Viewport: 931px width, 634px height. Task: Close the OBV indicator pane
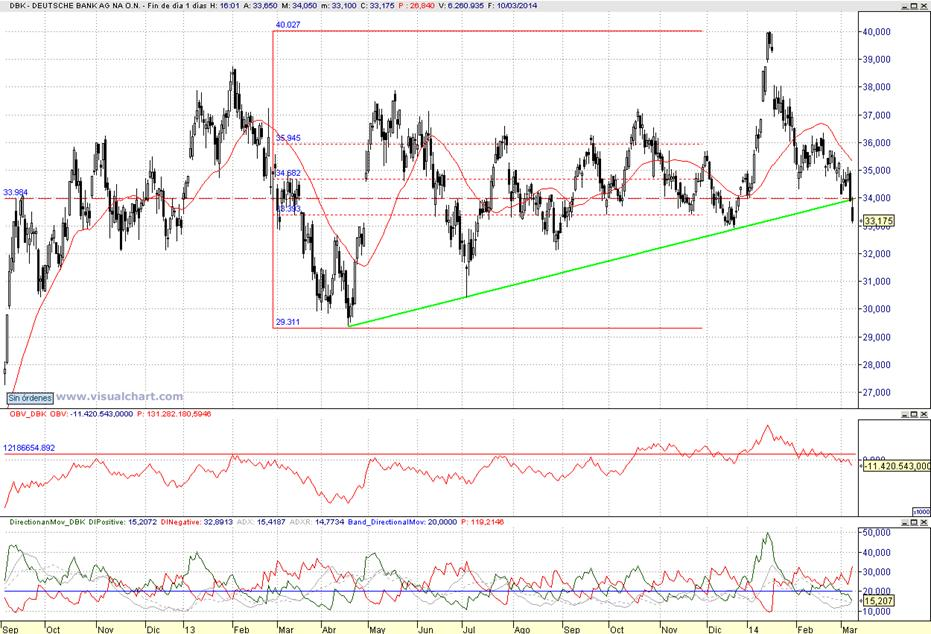[x=923, y=414]
